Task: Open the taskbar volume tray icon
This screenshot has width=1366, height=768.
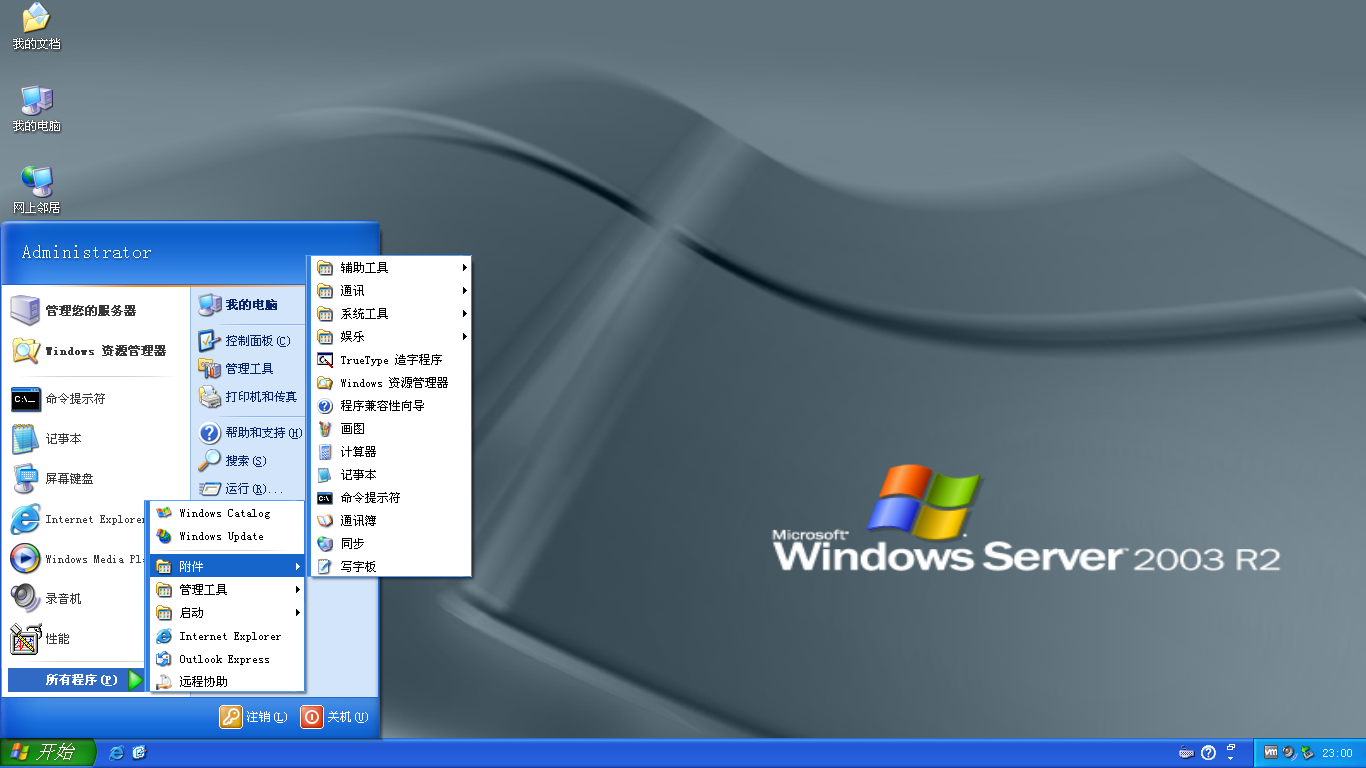Action: click(x=1289, y=752)
